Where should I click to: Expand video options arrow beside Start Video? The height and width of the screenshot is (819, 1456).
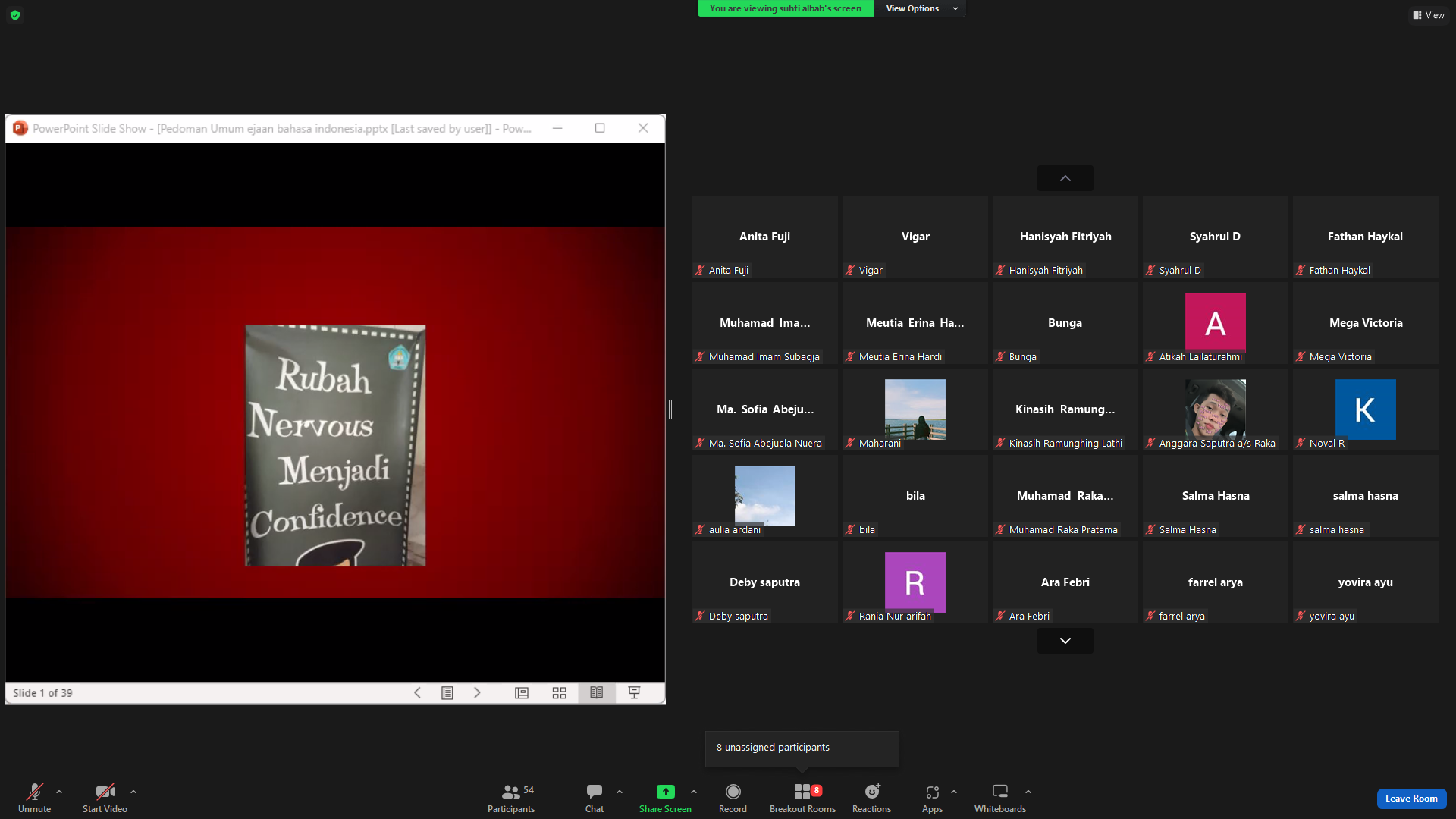[133, 792]
